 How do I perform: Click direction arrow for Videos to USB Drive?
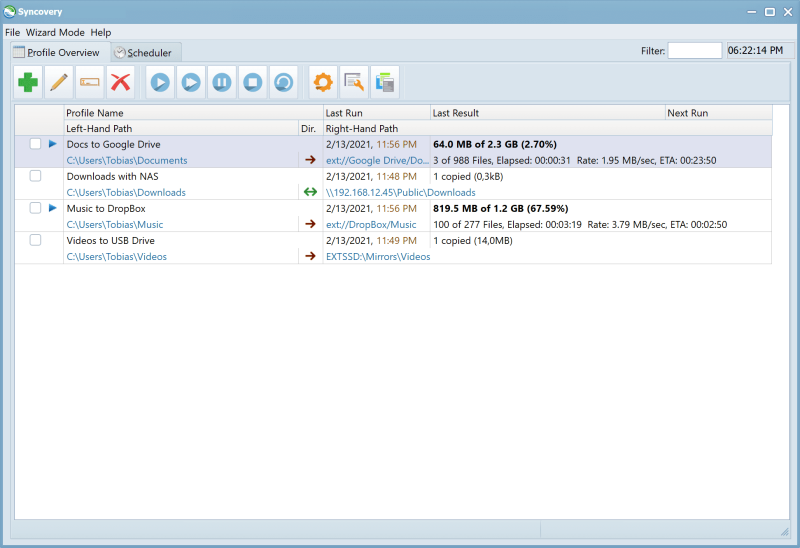coord(310,256)
